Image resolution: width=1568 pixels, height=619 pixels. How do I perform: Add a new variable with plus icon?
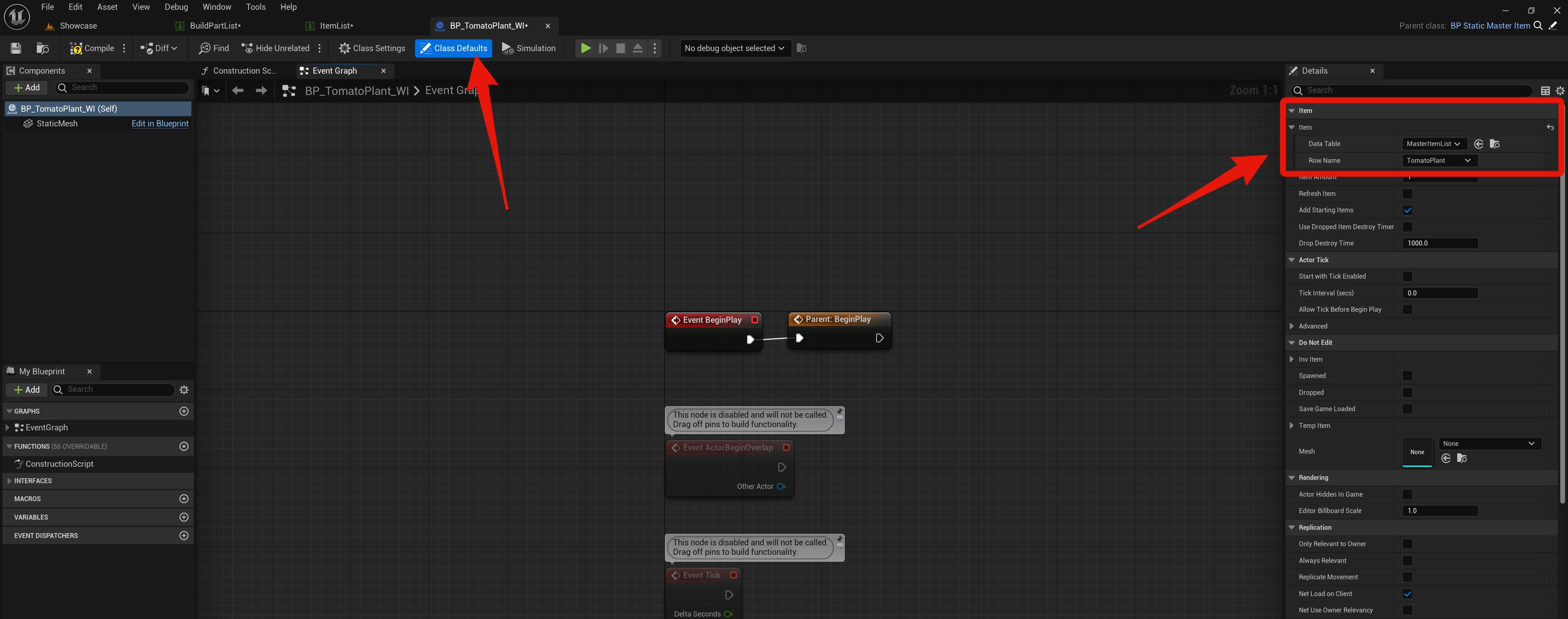coord(184,517)
